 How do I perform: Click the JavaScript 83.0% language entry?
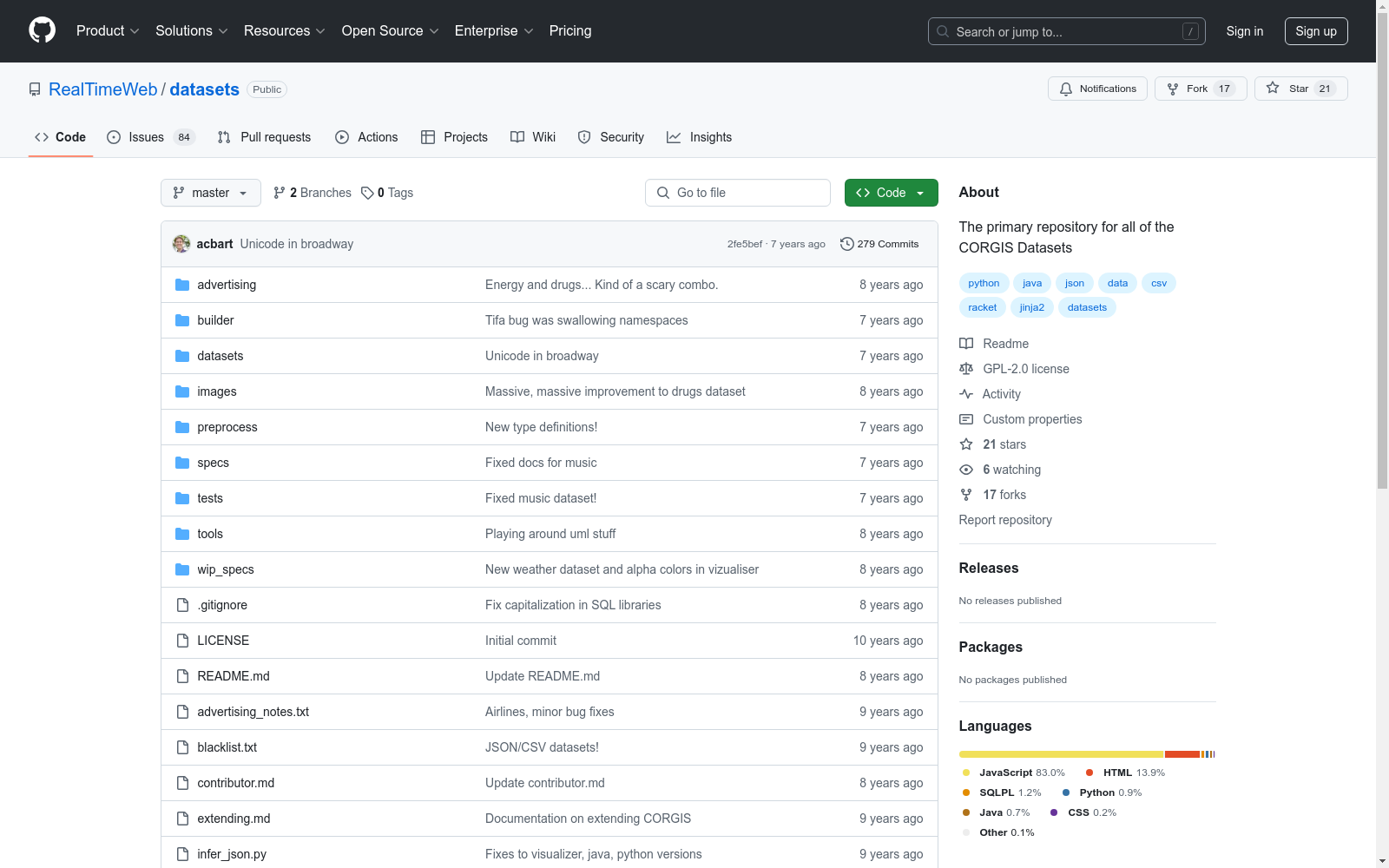1014,773
